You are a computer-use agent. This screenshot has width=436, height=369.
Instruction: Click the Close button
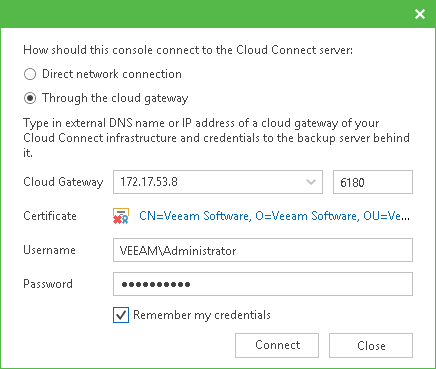pyautogui.click(x=371, y=345)
